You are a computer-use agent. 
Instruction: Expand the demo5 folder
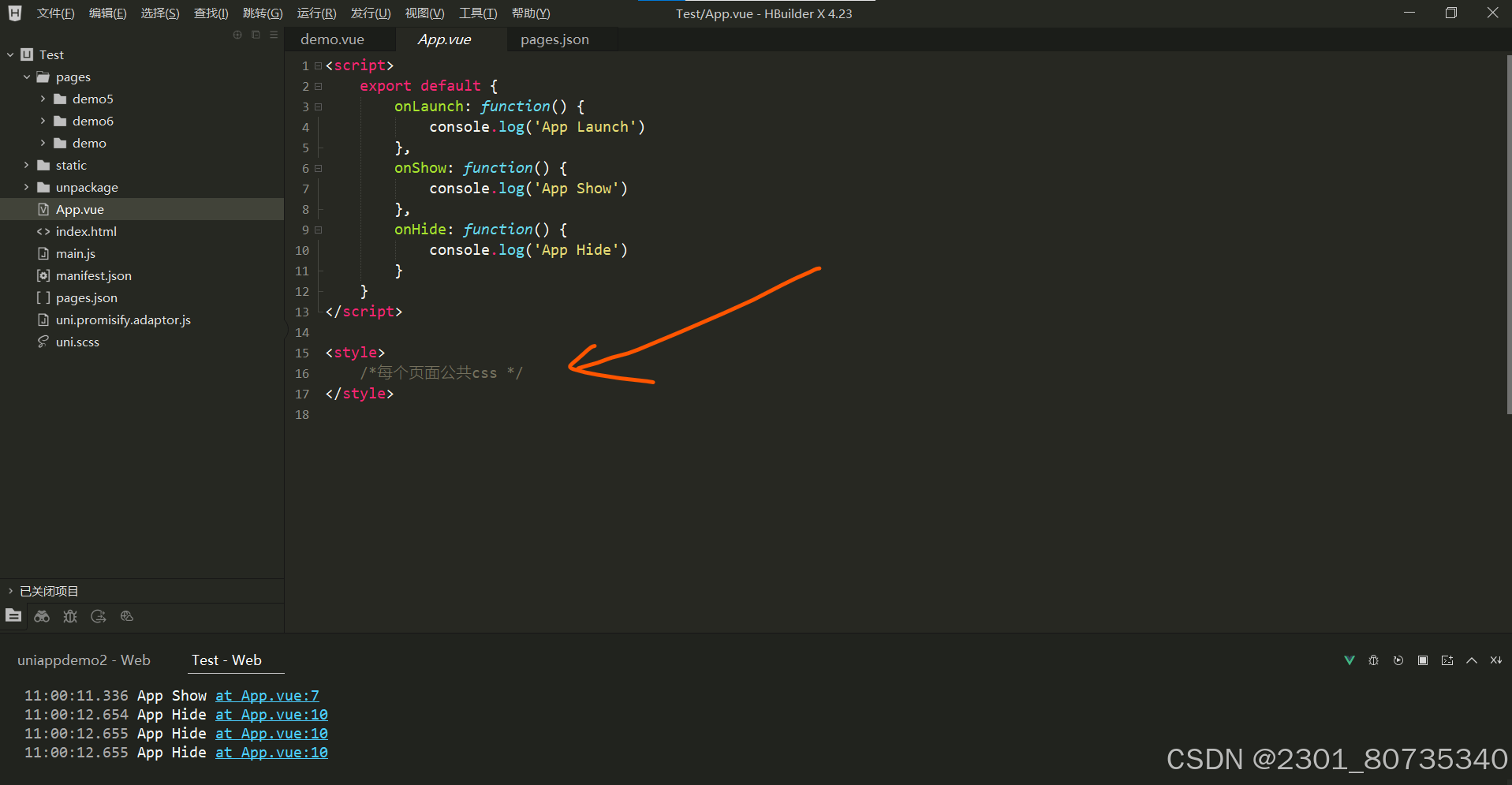click(43, 99)
